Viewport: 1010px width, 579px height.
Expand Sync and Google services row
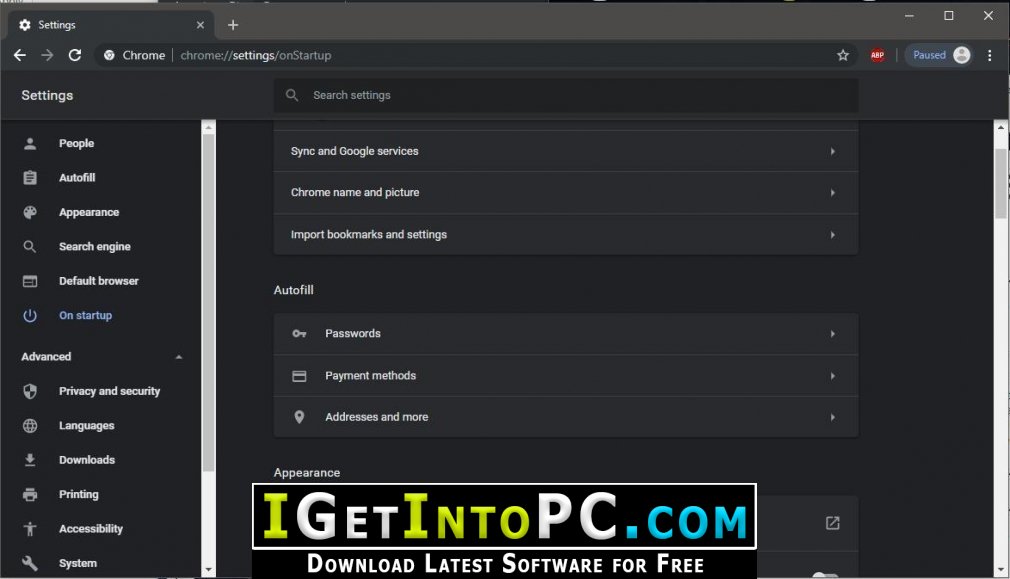[566, 151]
